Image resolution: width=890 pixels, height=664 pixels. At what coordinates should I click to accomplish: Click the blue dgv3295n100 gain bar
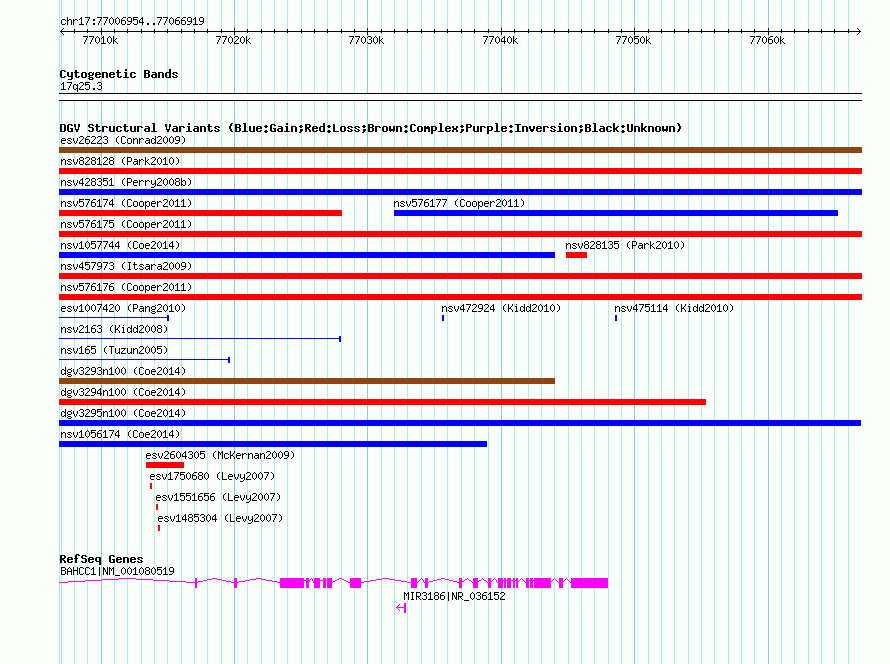point(460,423)
